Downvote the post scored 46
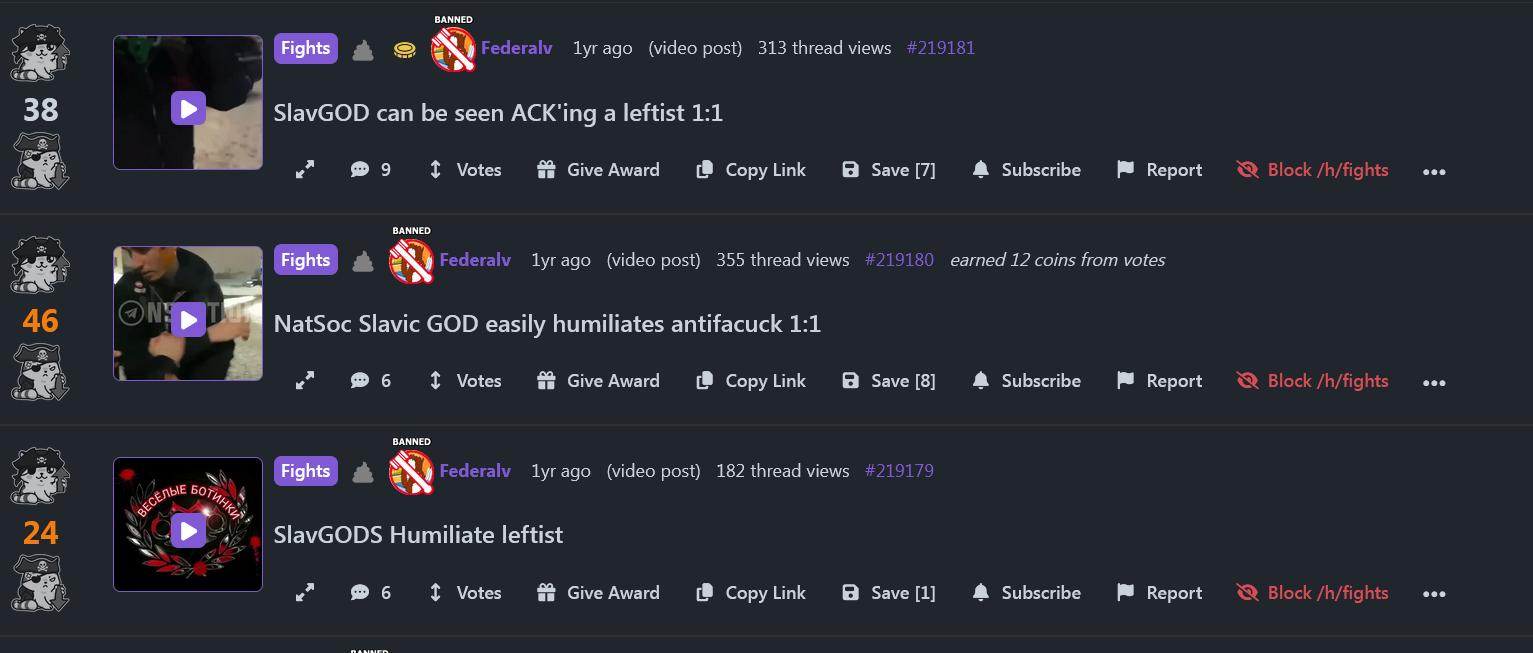The image size is (1533, 653). pyautogui.click(x=40, y=373)
